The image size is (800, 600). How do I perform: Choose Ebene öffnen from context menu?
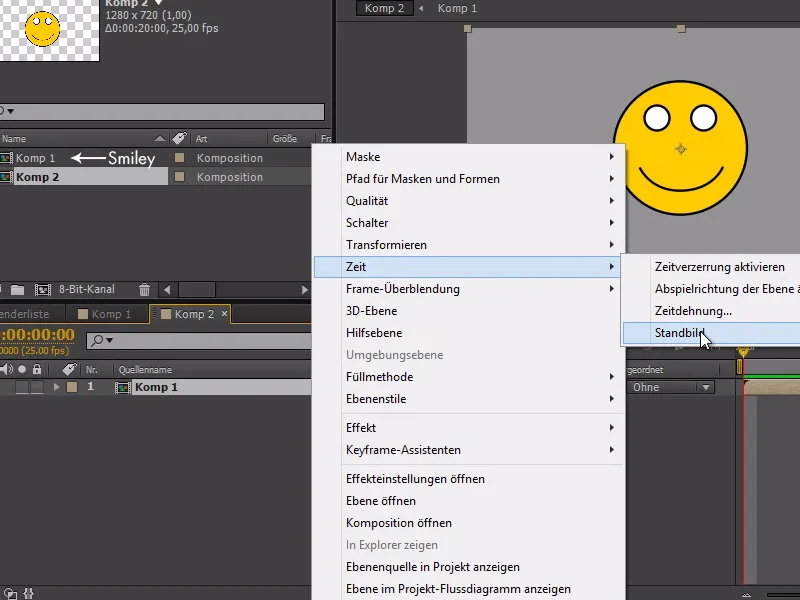pyautogui.click(x=468, y=501)
